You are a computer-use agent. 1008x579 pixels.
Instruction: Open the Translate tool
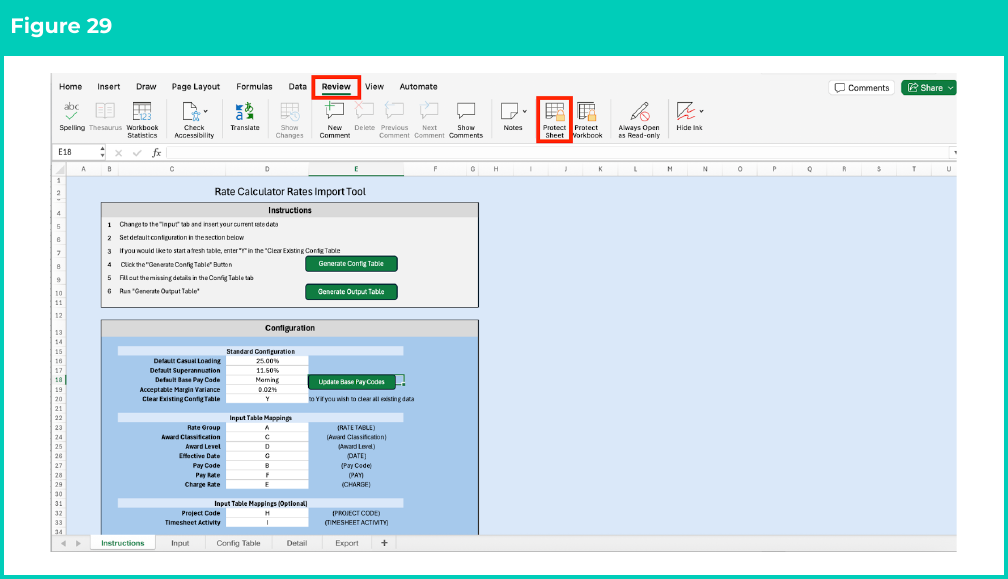click(x=244, y=116)
